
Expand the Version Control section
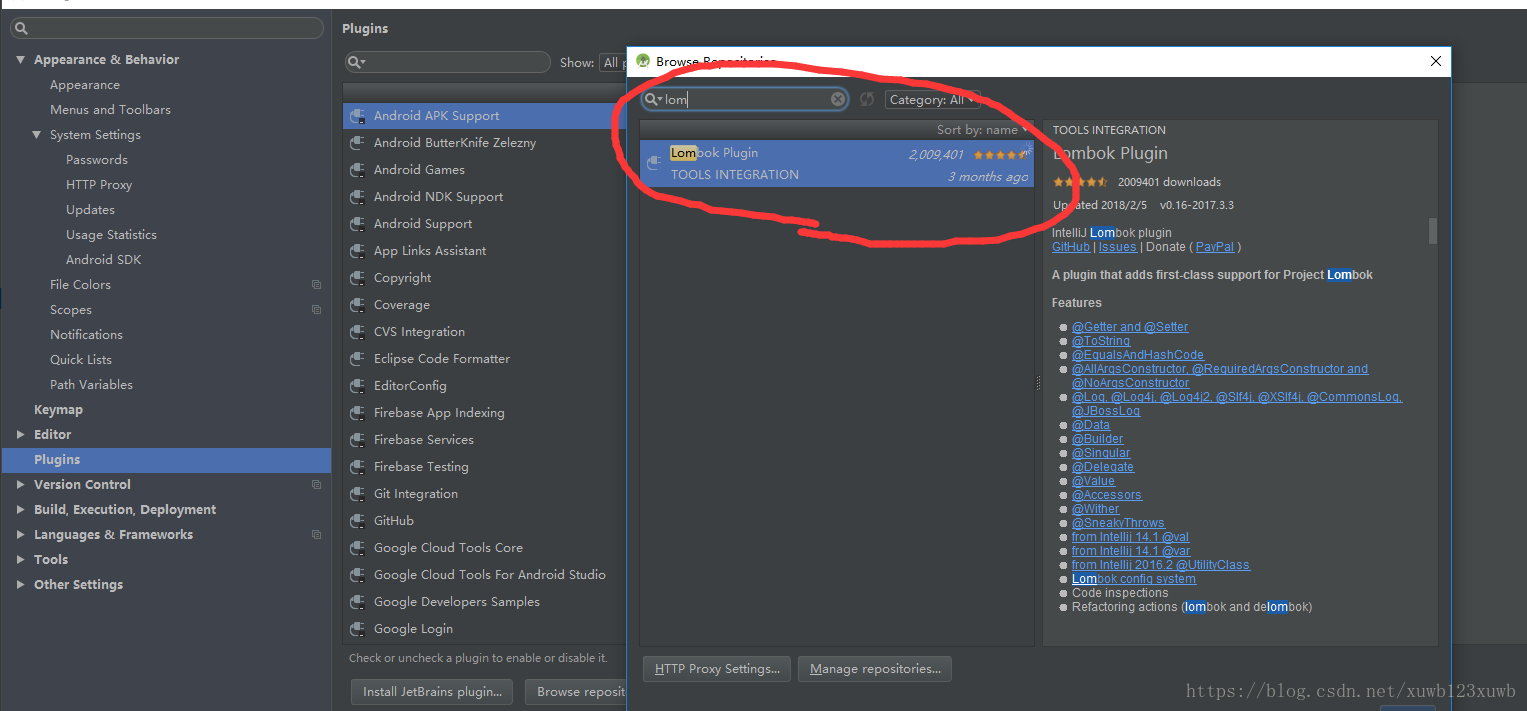click(21, 485)
